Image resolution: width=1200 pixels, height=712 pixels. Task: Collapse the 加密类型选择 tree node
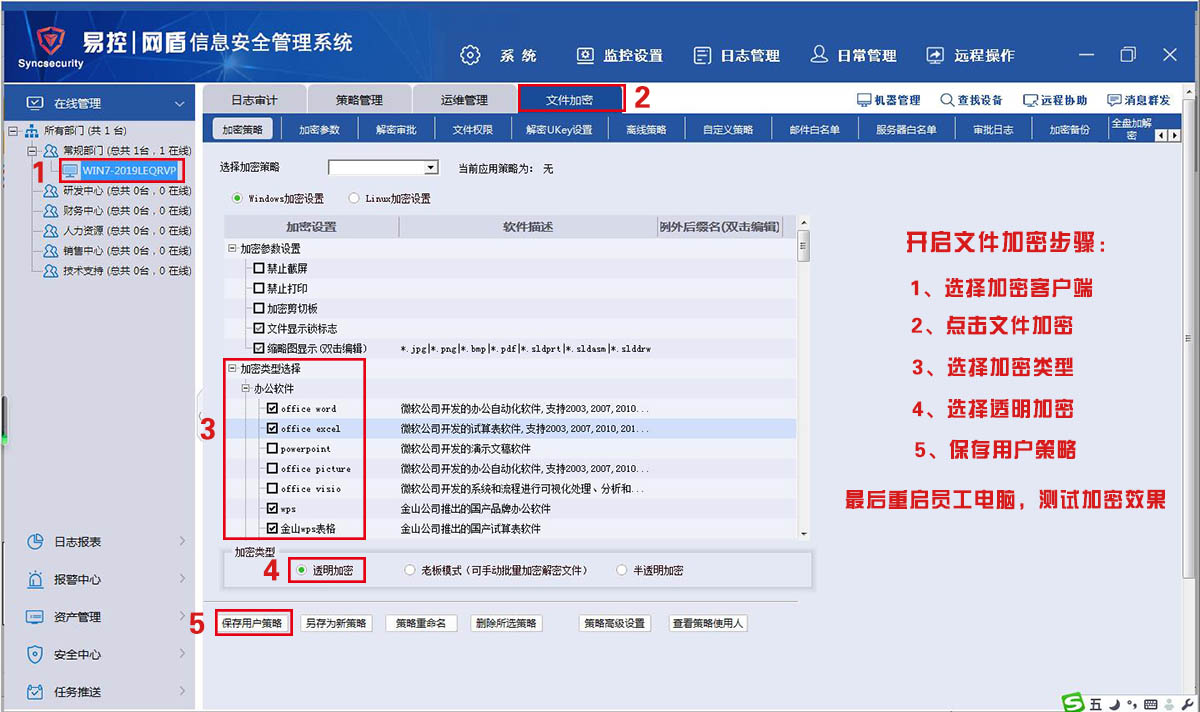(232, 369)
